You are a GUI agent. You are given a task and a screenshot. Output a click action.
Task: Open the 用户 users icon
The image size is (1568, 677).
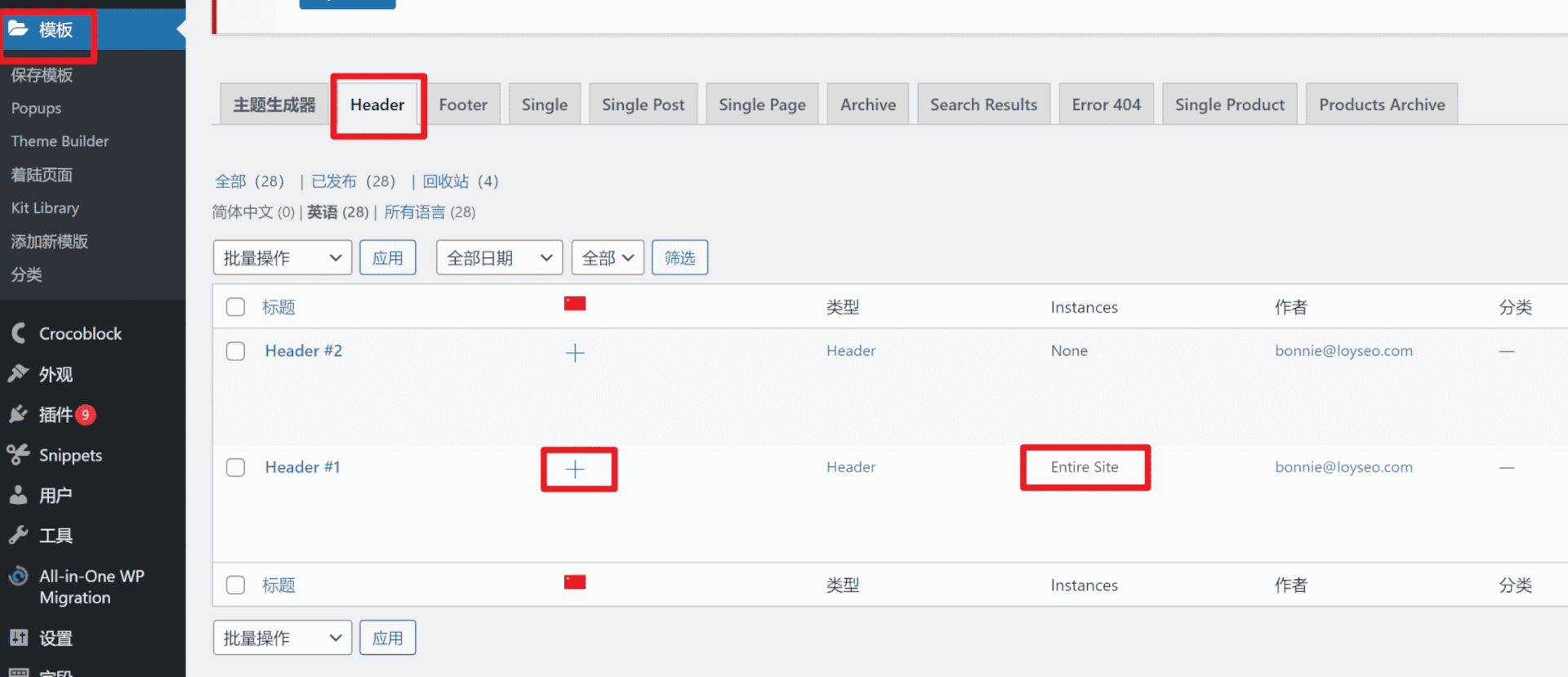coord(19,495)
